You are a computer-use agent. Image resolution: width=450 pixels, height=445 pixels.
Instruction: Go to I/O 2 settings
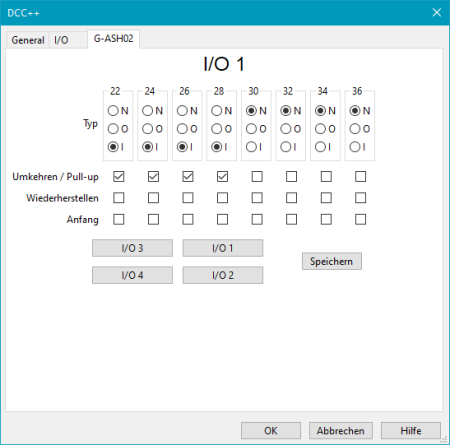pyautogui.click(x=223, y=275)
